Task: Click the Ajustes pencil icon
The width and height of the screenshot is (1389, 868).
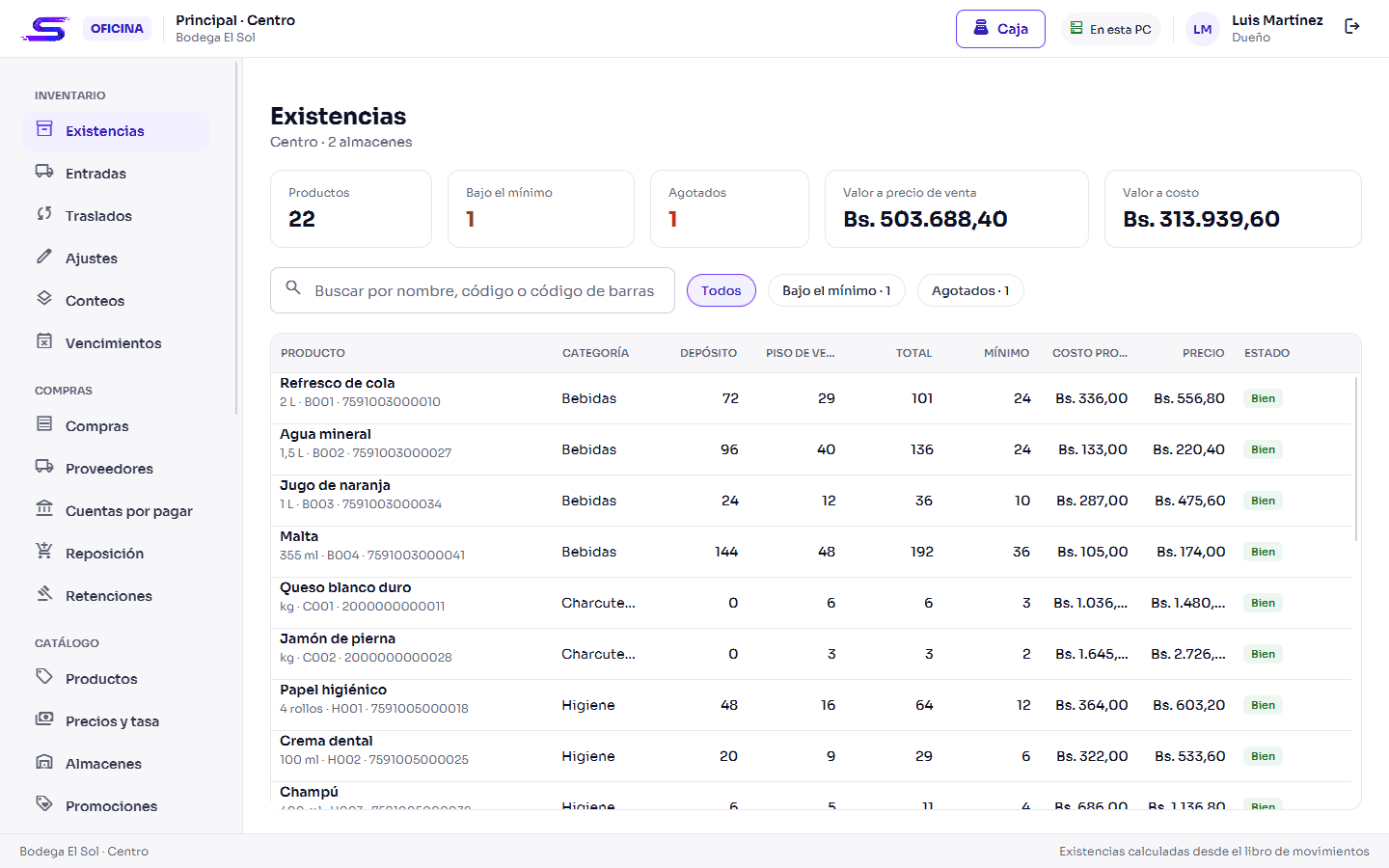Action: point(44,257)
